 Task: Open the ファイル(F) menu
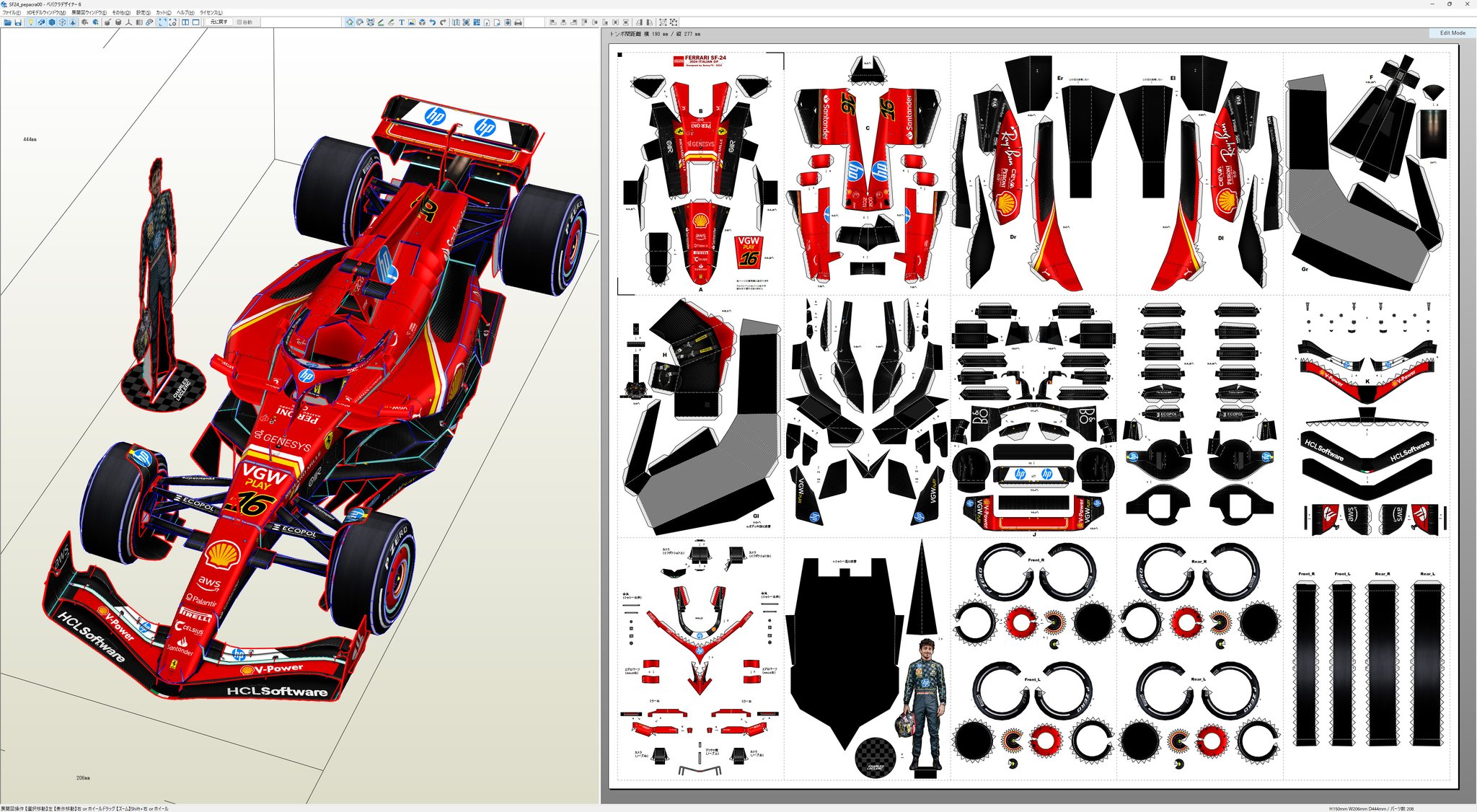10,12
